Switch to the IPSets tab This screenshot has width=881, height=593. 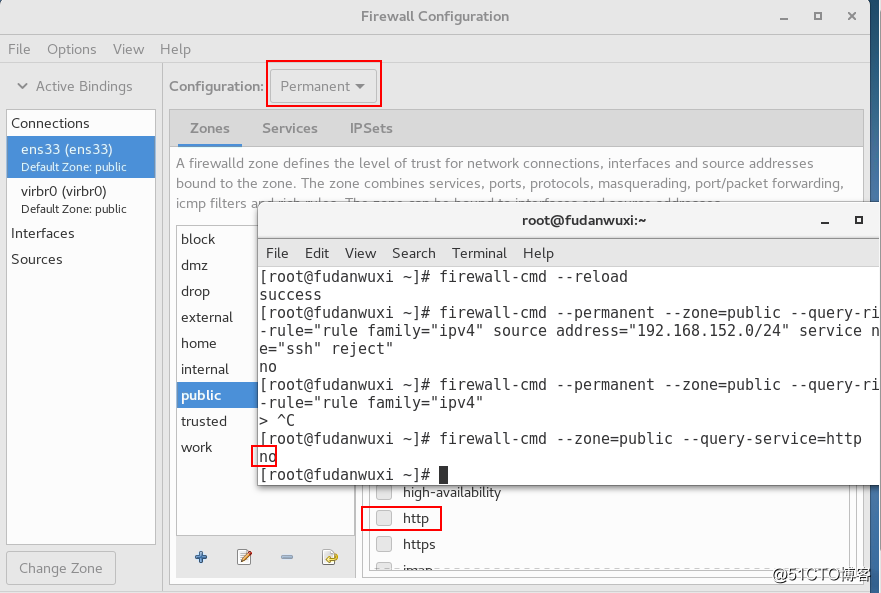tap(371, 128)
